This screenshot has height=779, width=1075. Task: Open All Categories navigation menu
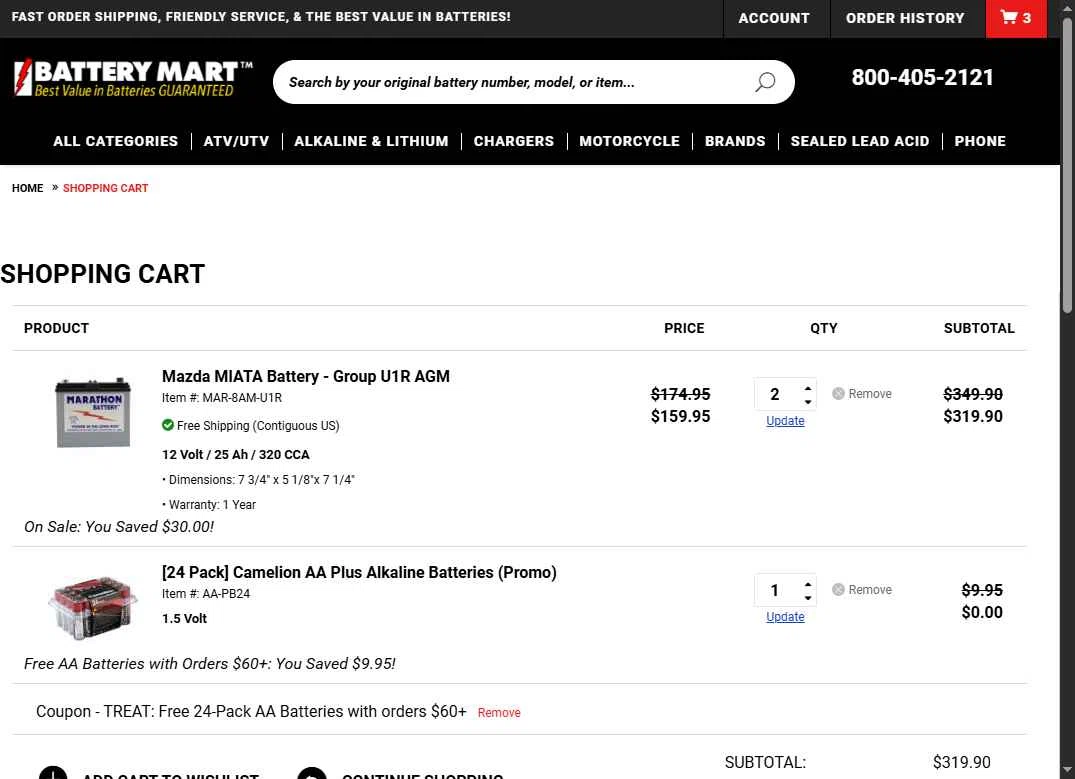[x=115, y=141]
